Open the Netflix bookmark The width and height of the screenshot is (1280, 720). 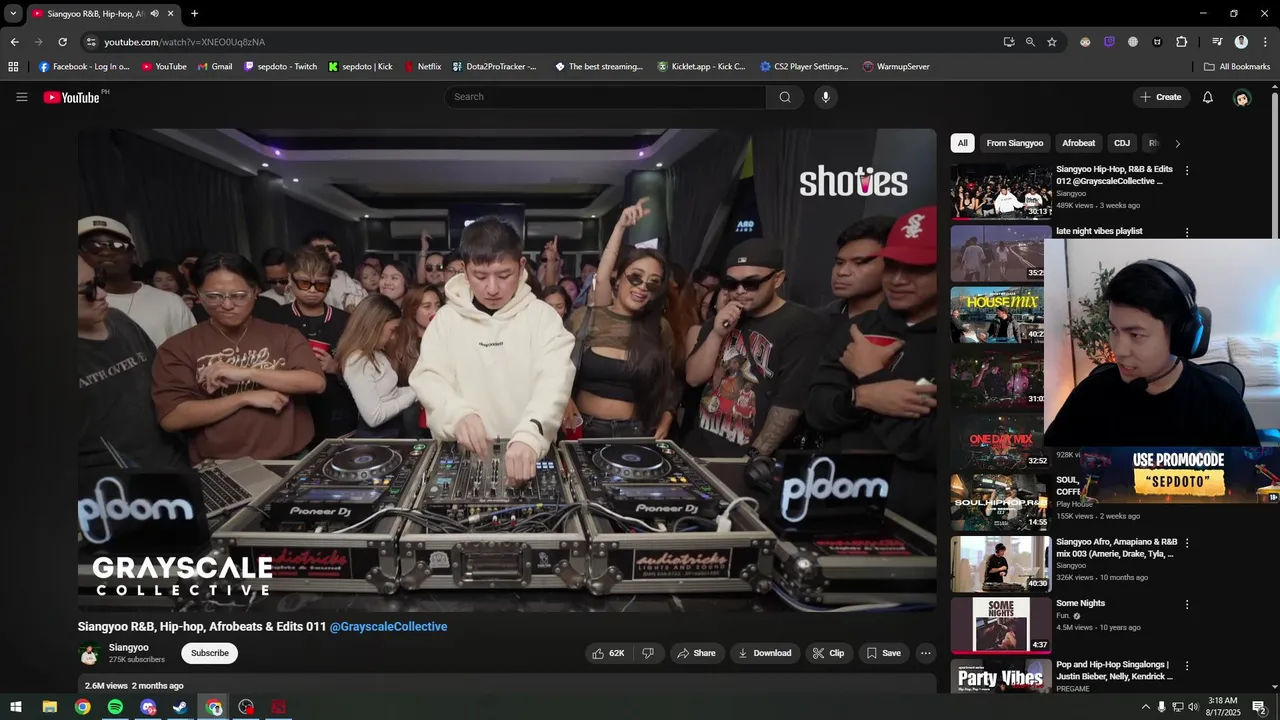422,67
